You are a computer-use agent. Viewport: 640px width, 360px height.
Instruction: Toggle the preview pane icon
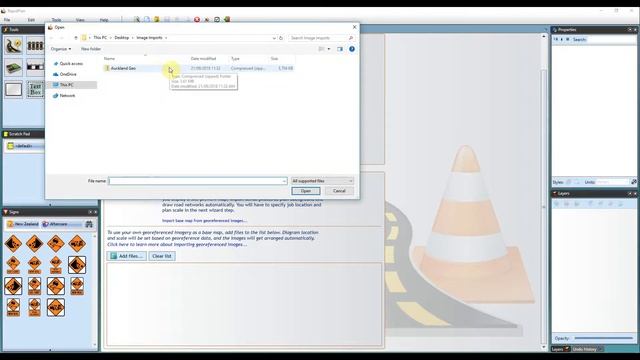(340, 49)
